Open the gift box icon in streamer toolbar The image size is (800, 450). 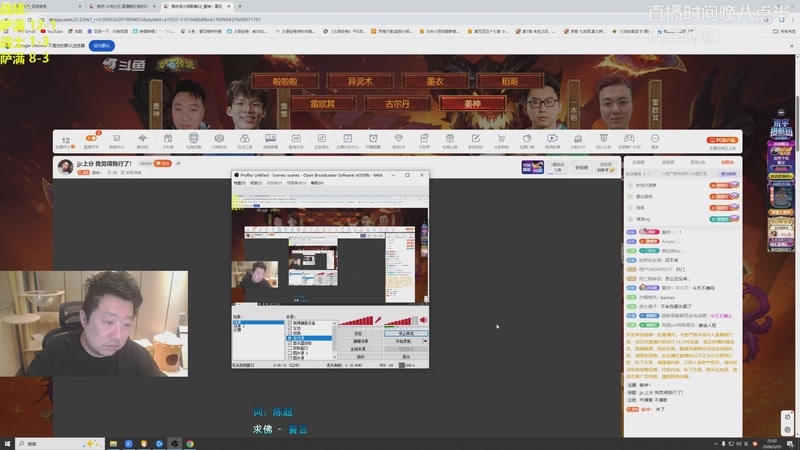[167, 138]
